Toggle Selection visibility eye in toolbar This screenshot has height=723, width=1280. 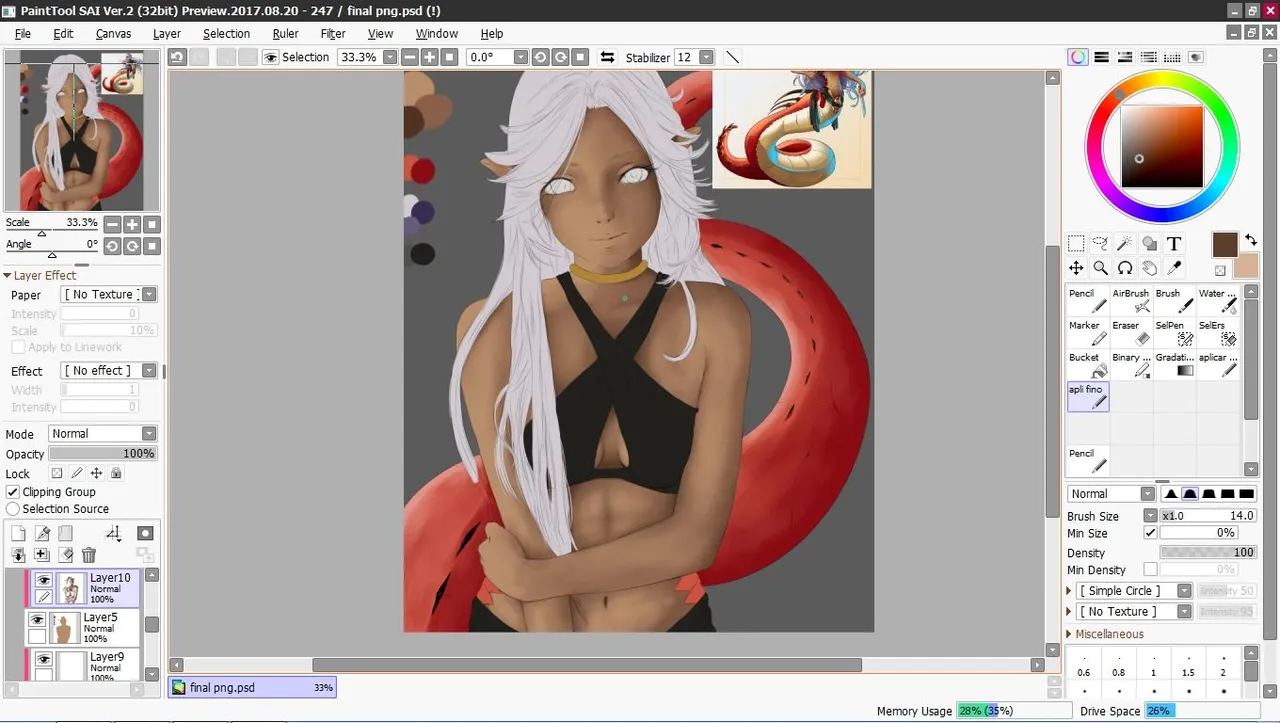pyautogui.click(x=270, y=57)
